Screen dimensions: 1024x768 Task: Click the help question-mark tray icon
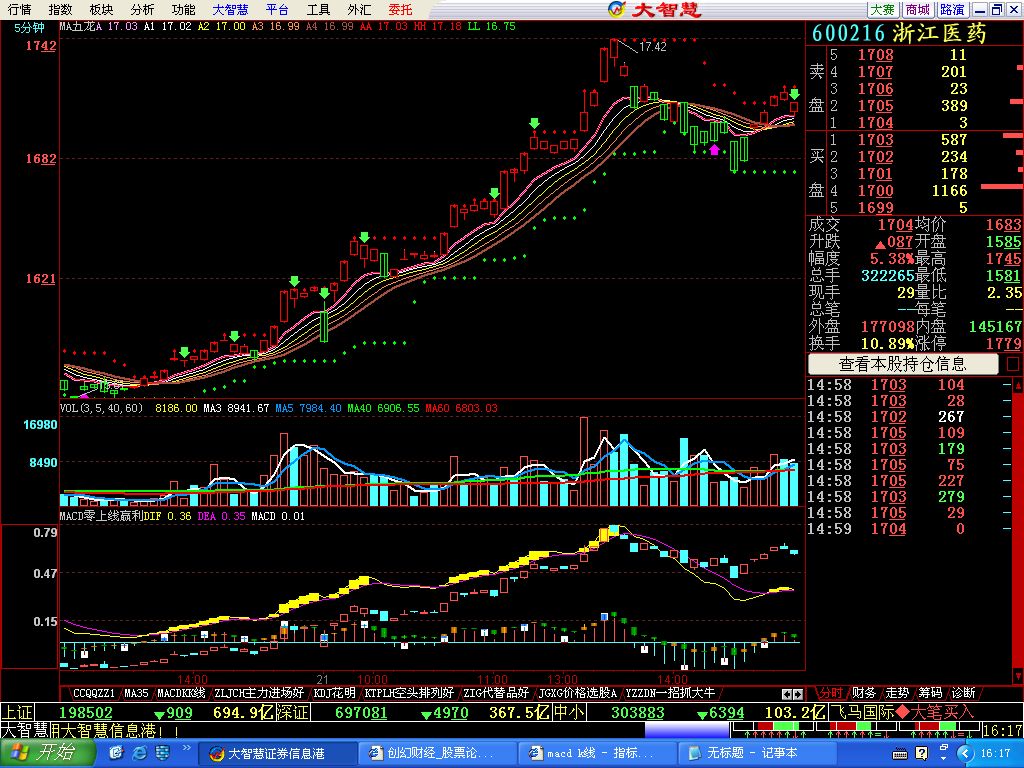[x=921, y=754]
